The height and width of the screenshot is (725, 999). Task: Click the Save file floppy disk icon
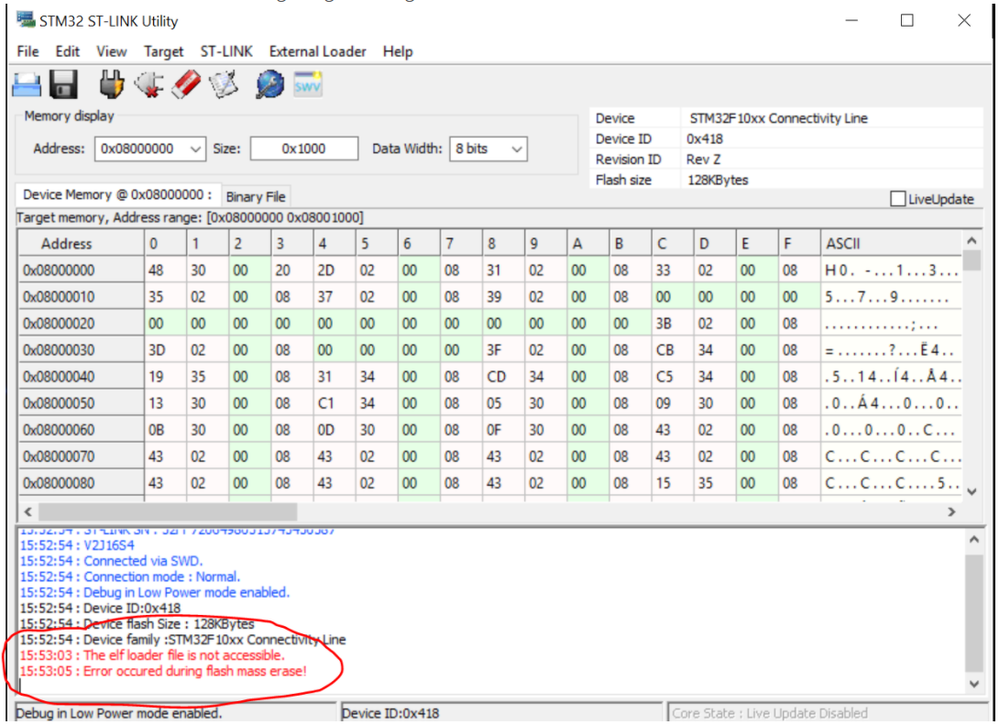(64, 84)
